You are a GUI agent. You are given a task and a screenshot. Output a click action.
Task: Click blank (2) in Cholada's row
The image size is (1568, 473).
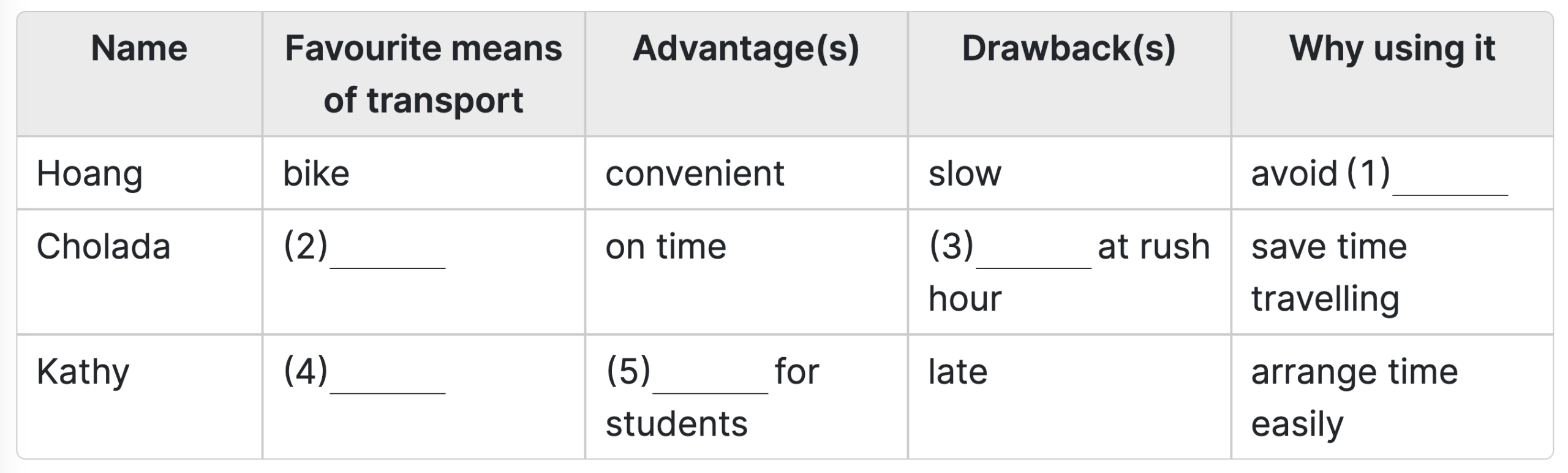387,256
